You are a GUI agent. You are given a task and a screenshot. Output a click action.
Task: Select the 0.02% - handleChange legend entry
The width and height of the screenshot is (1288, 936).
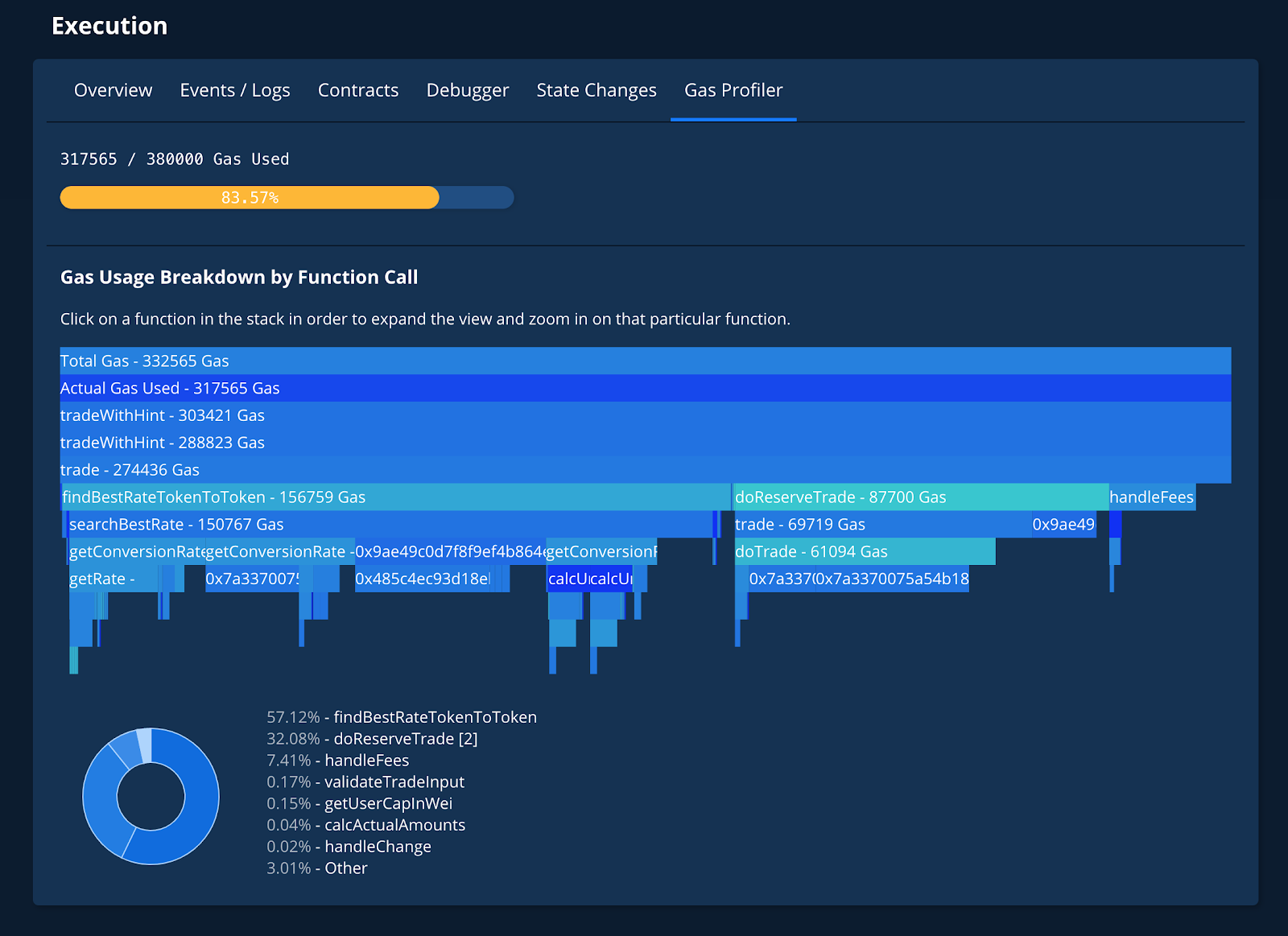point(349,847)
